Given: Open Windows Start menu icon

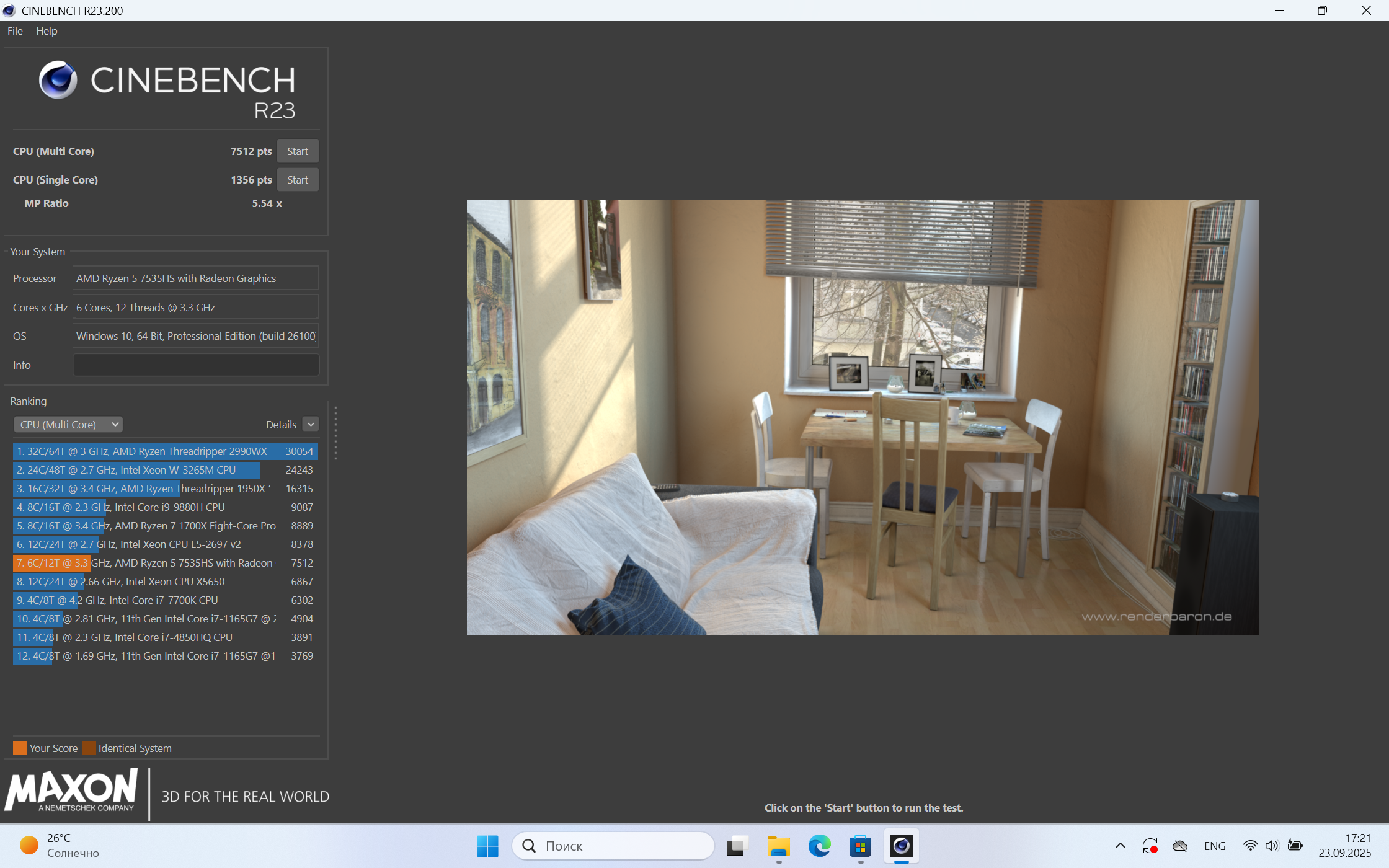Looking at the screenshot, I should pyautogui.click(x=487, y=846).
